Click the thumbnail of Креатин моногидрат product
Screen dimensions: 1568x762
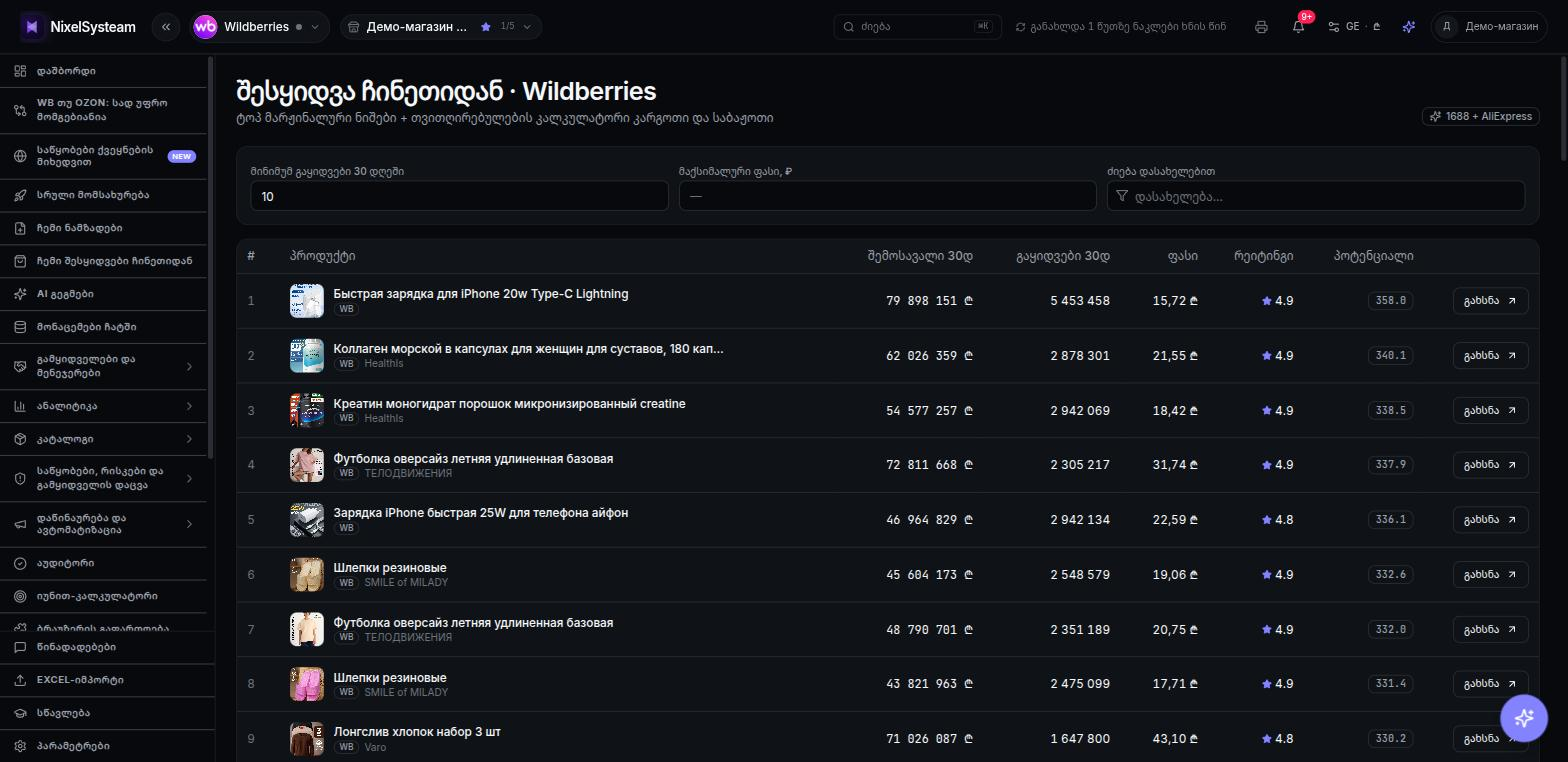[x=307, y=411]
